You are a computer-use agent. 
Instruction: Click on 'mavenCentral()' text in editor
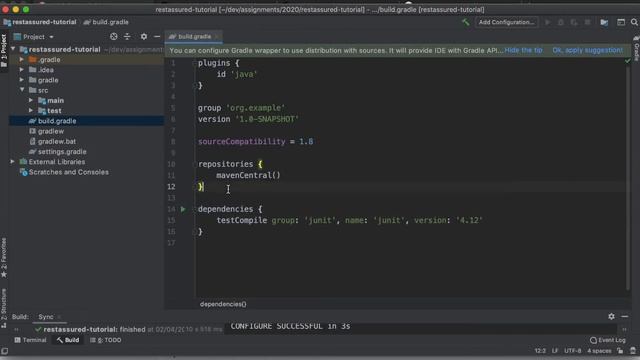click(248, 175)
